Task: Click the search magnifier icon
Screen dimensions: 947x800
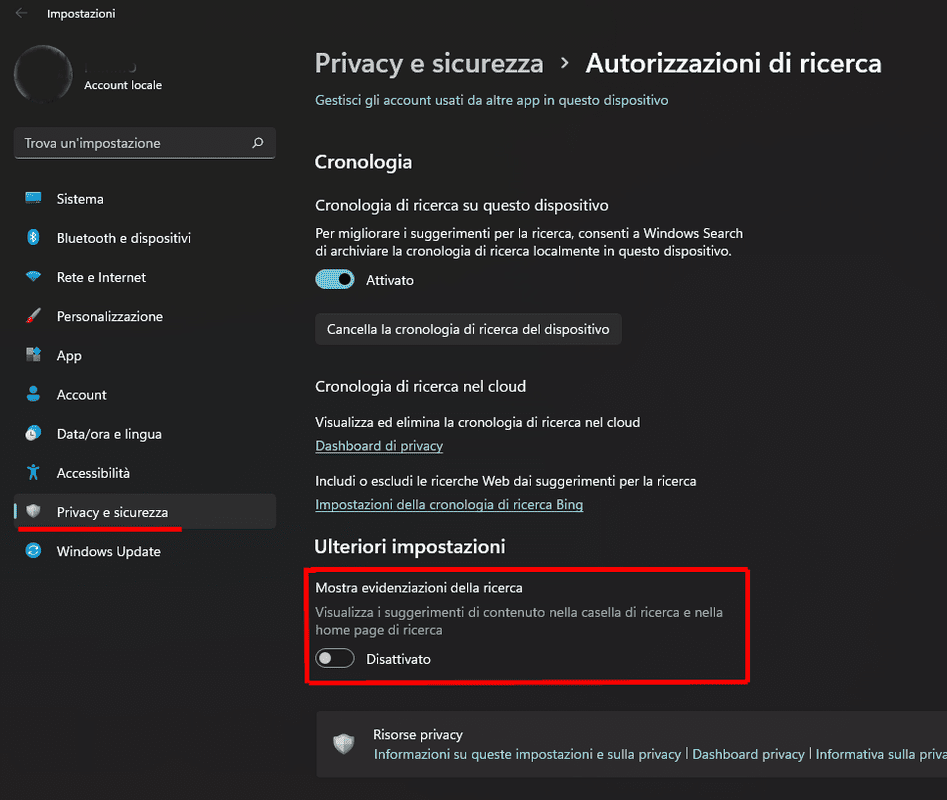Action: [258, 143]
